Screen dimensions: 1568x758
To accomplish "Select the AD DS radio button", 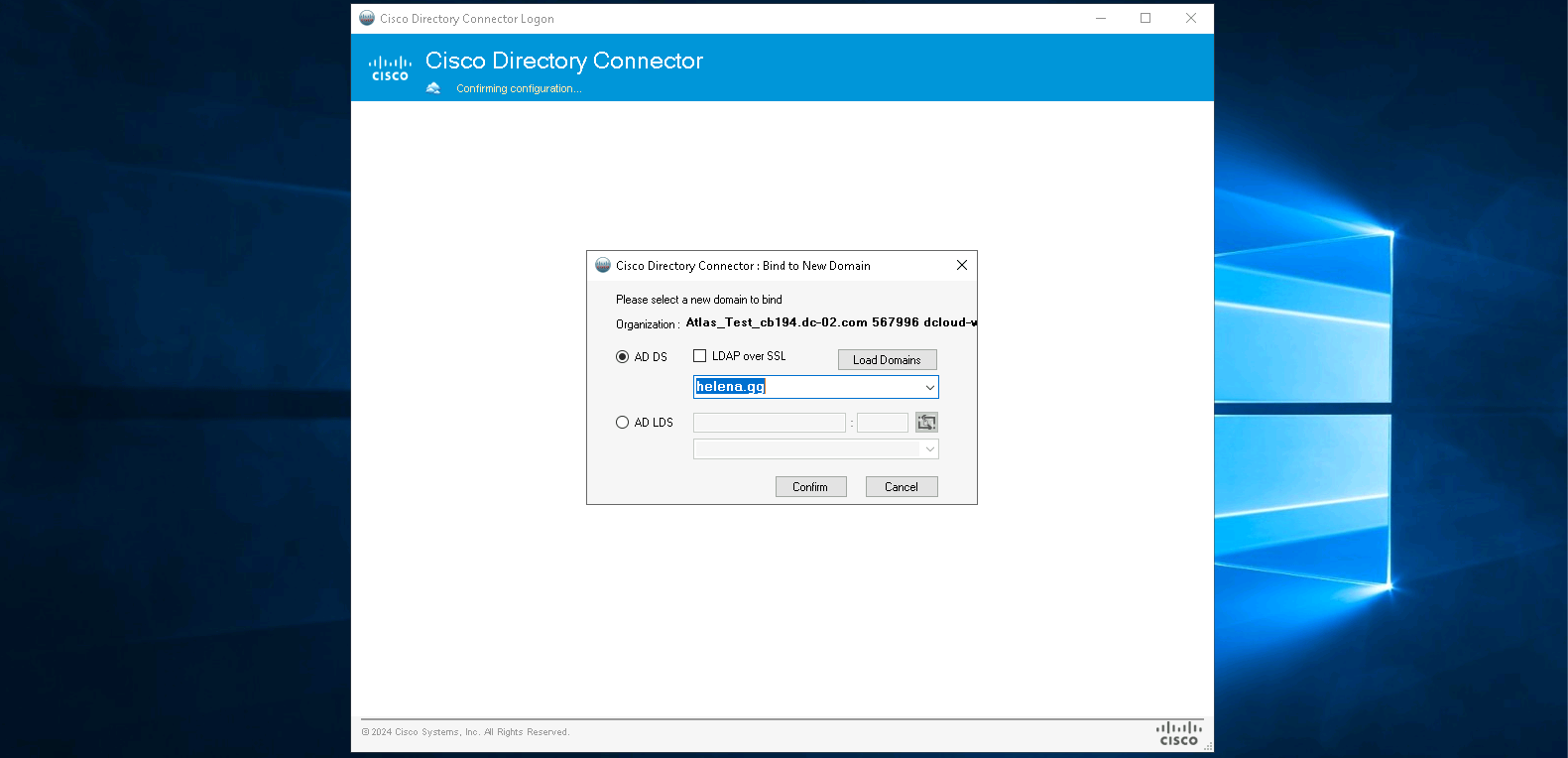I will pyautogui.click(x=623, y=357).
